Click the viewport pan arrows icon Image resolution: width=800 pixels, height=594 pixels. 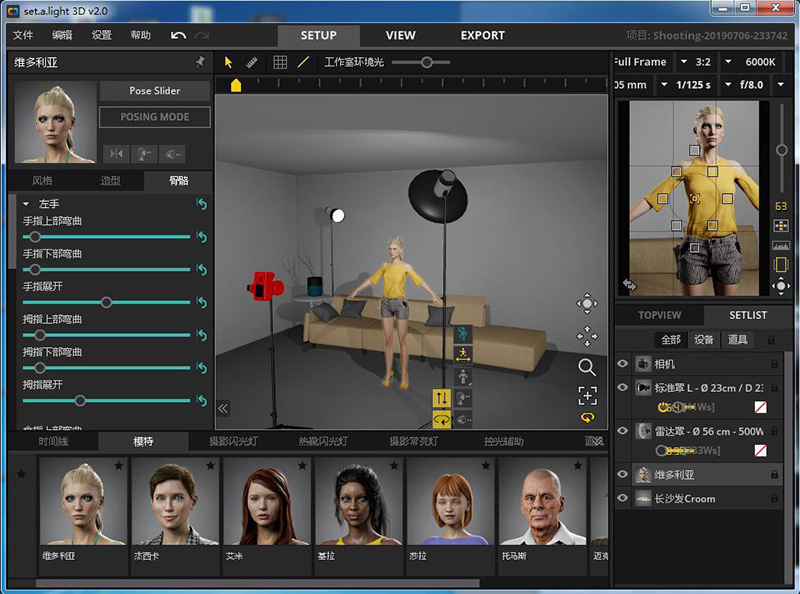pos(587,336)
